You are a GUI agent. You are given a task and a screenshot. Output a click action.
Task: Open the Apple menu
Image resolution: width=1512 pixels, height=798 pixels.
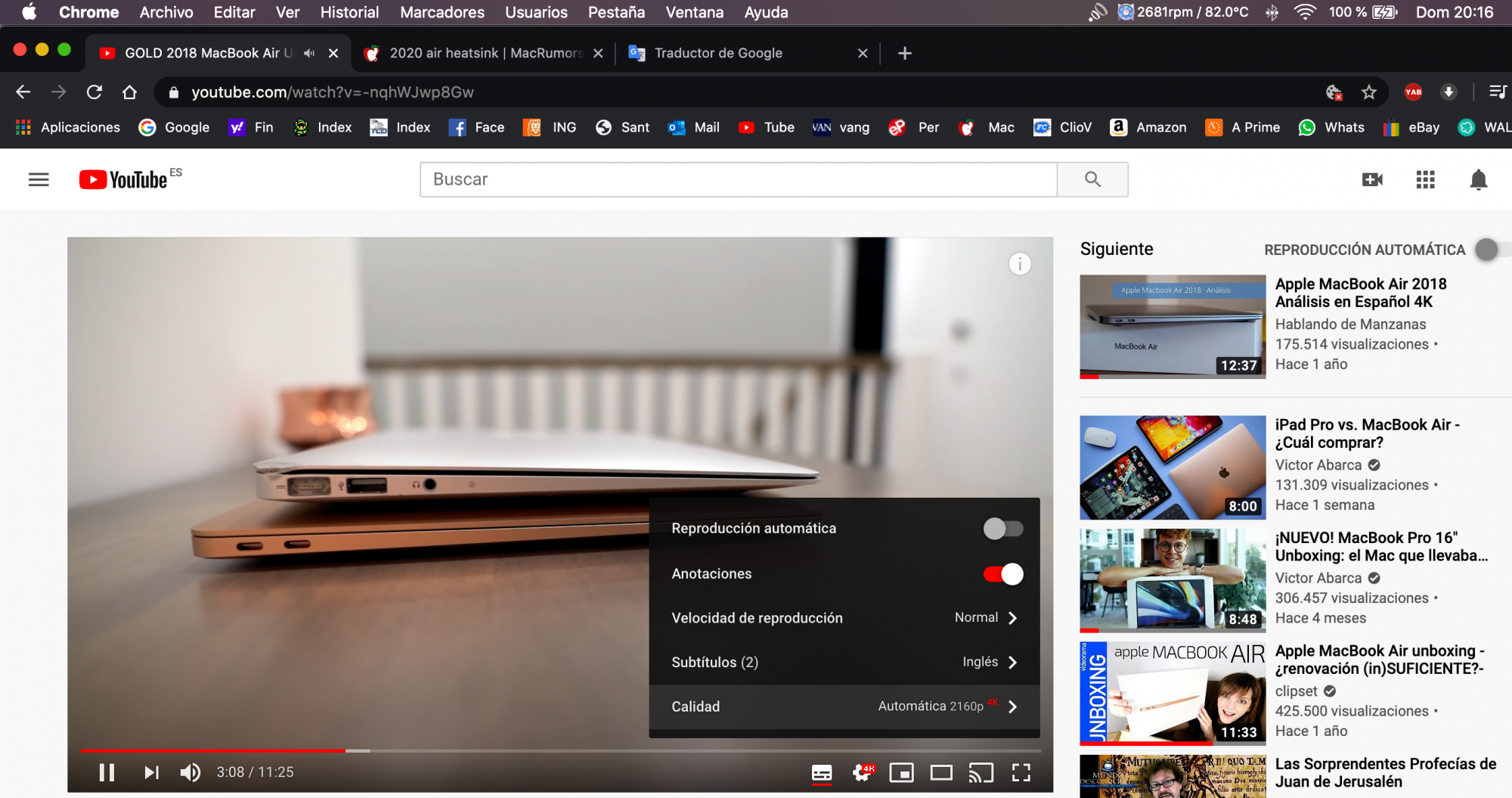coord(29,12)
